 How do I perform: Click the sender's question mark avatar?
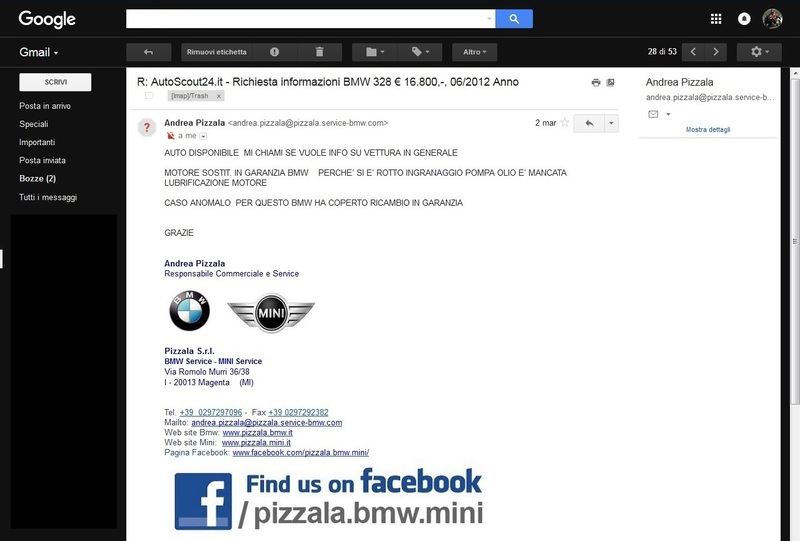147,128
